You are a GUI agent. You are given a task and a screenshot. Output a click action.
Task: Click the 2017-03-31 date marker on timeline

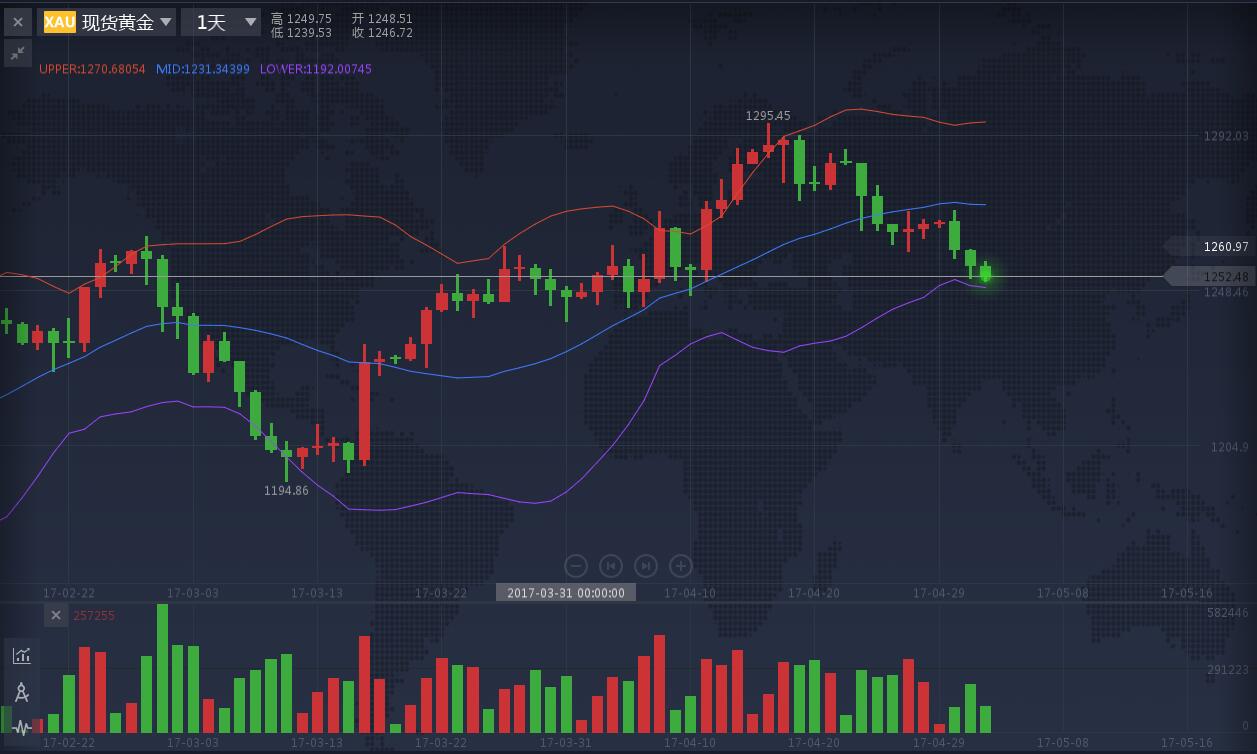point(566,593)
